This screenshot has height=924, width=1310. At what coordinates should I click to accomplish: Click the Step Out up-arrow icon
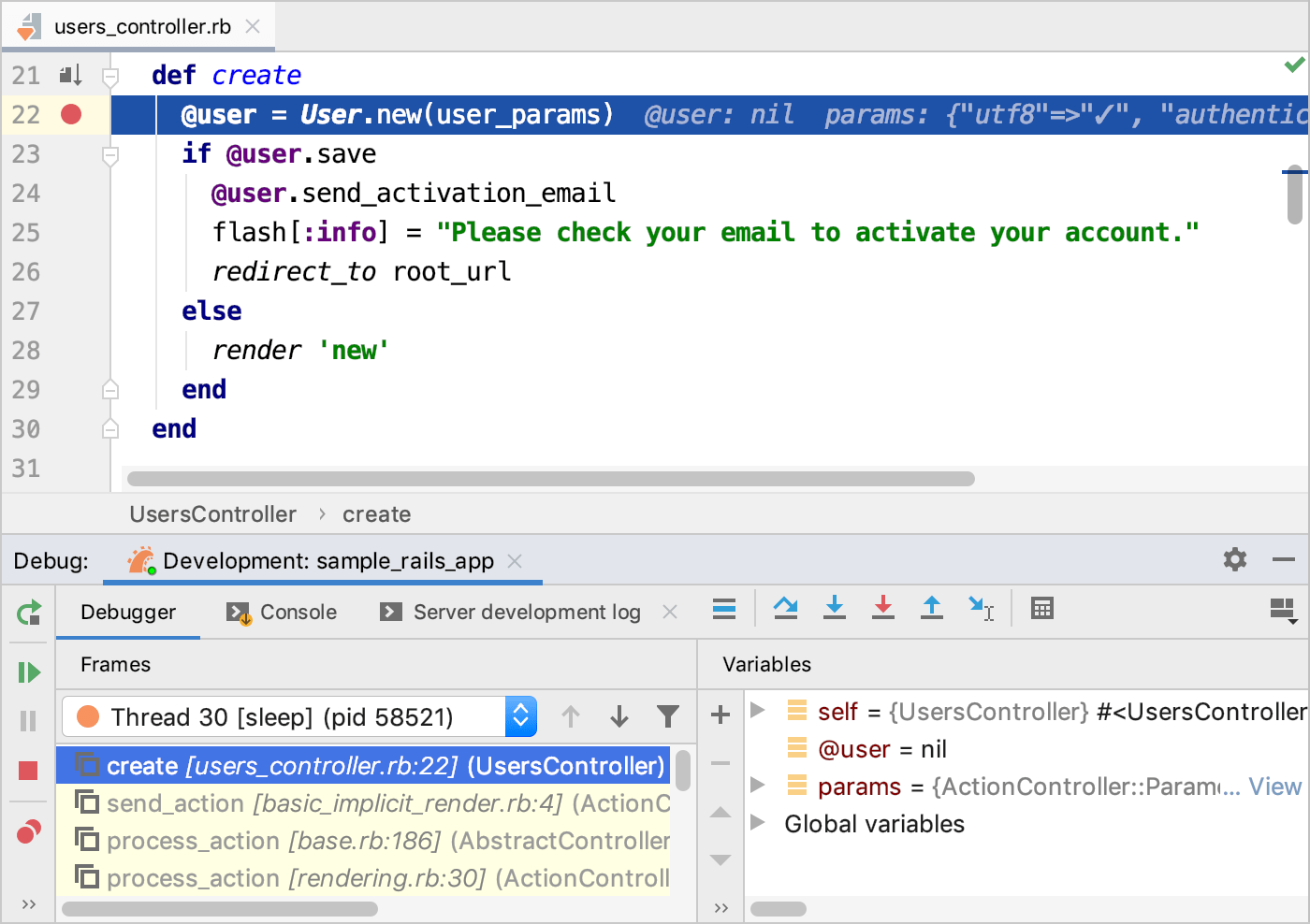932,609
